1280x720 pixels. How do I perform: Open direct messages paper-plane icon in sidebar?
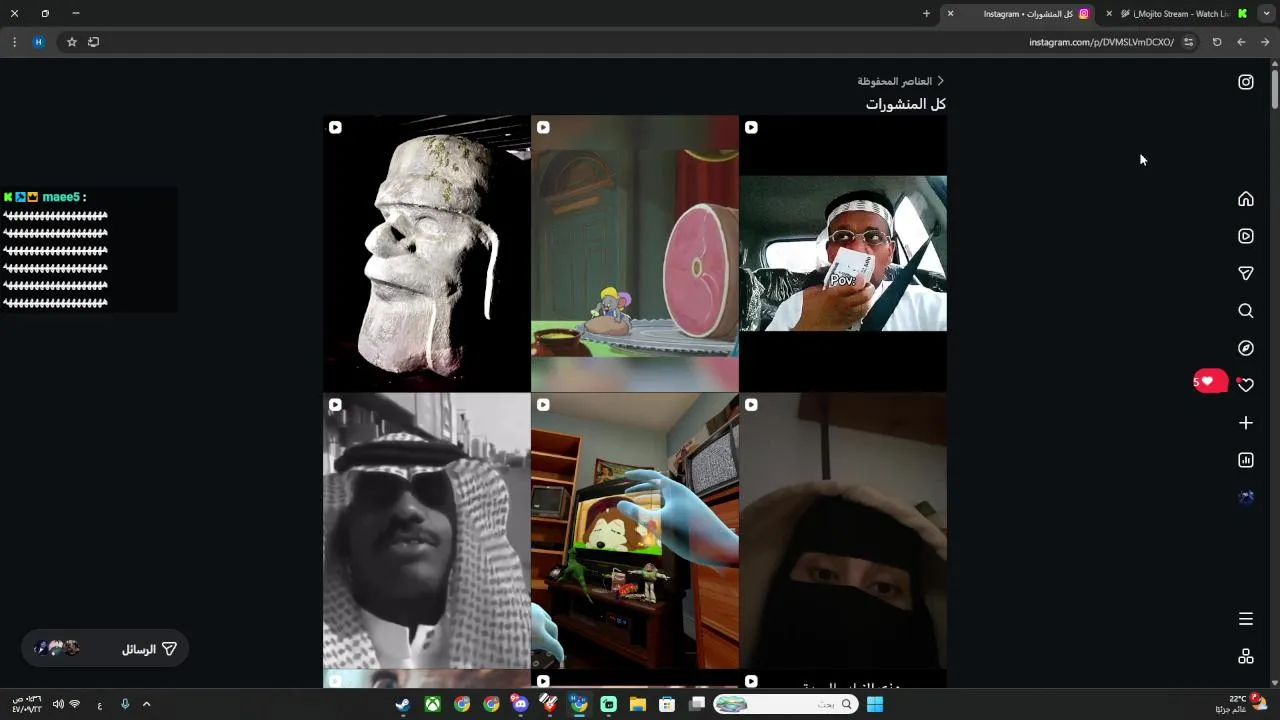click(x=1246, y=273)
